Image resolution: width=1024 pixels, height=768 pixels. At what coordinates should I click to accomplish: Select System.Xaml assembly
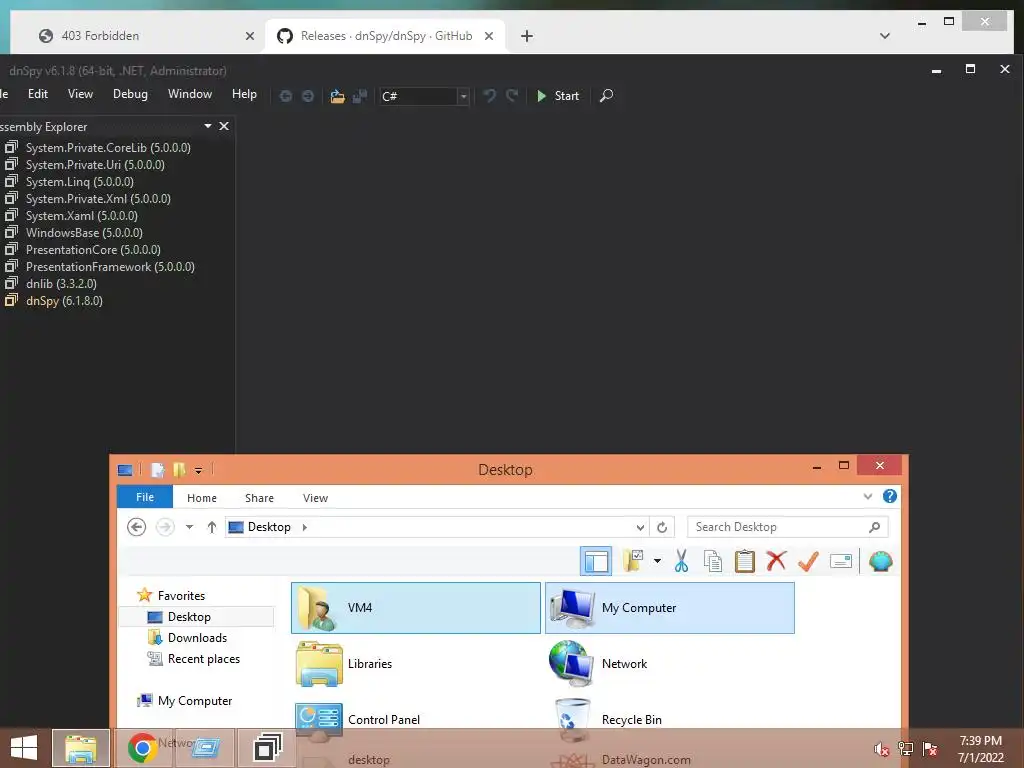tap(82, 216)
